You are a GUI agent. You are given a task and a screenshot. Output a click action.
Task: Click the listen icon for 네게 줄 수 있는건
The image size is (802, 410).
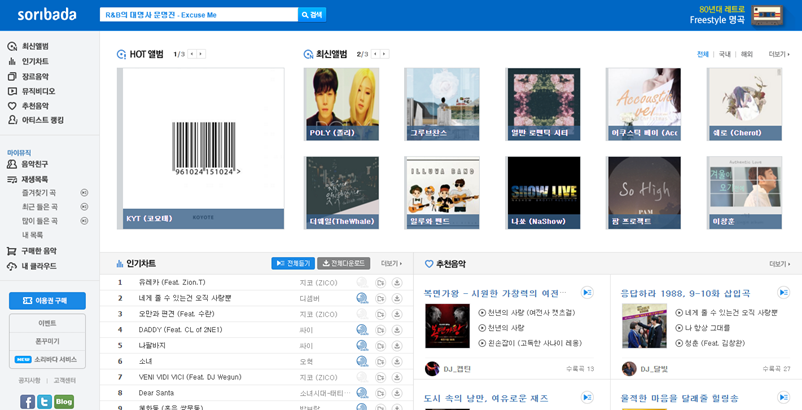click(x=362, y=298)
